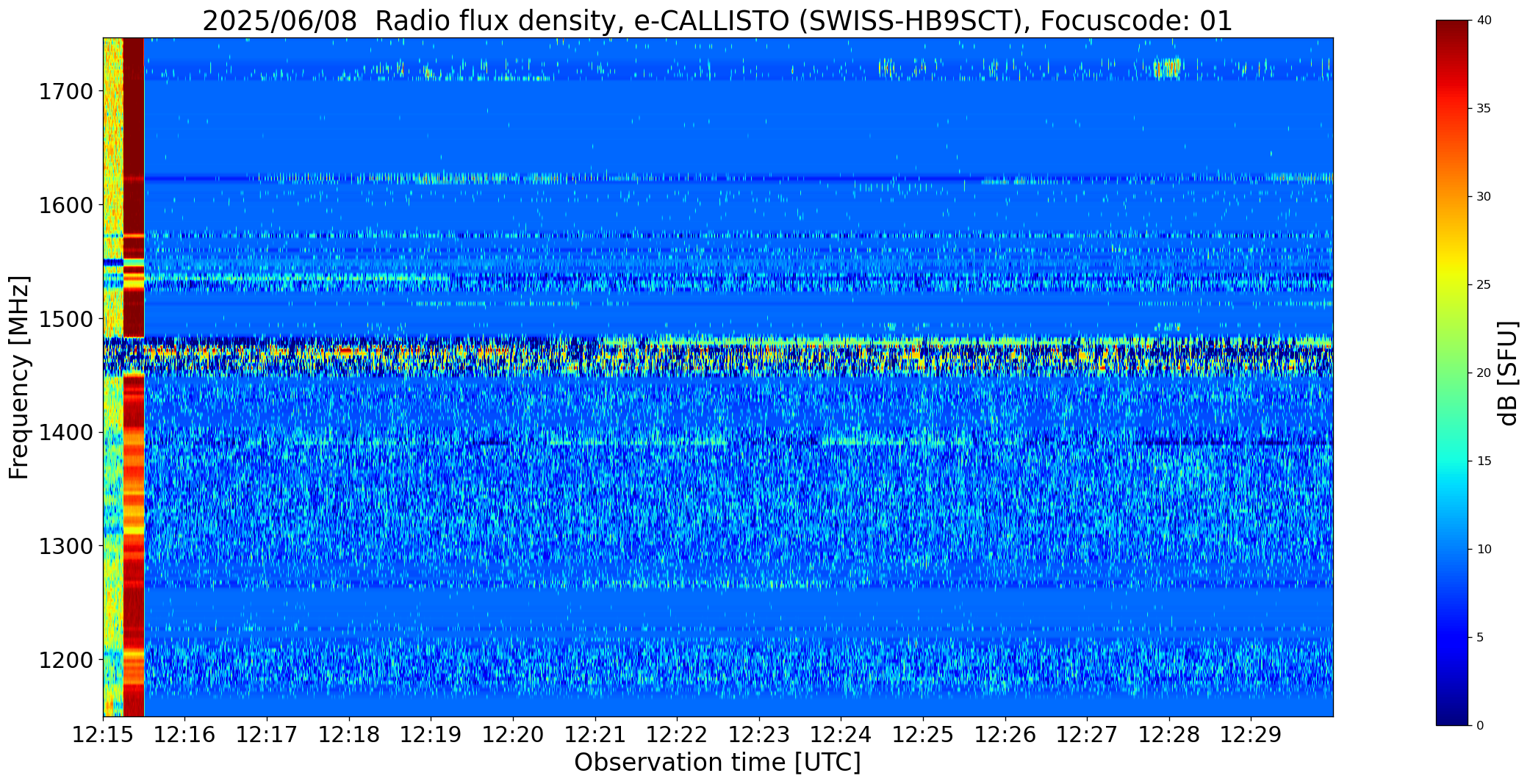Select the 'Observation time [UTC]' axis label
1530x784 pixels.
pos(717,763)
